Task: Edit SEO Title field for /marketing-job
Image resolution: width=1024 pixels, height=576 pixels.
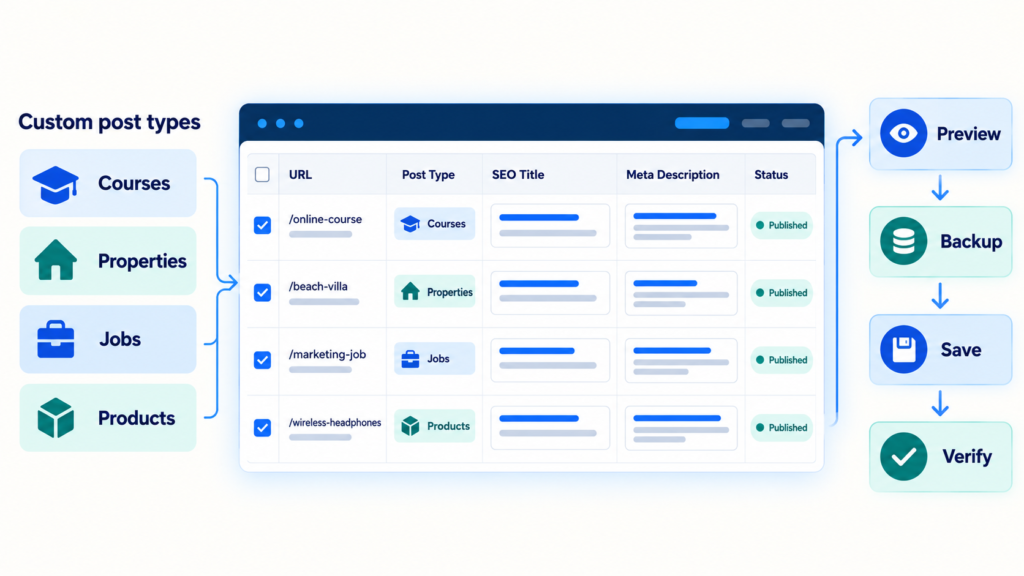Action: click(550, 360)
